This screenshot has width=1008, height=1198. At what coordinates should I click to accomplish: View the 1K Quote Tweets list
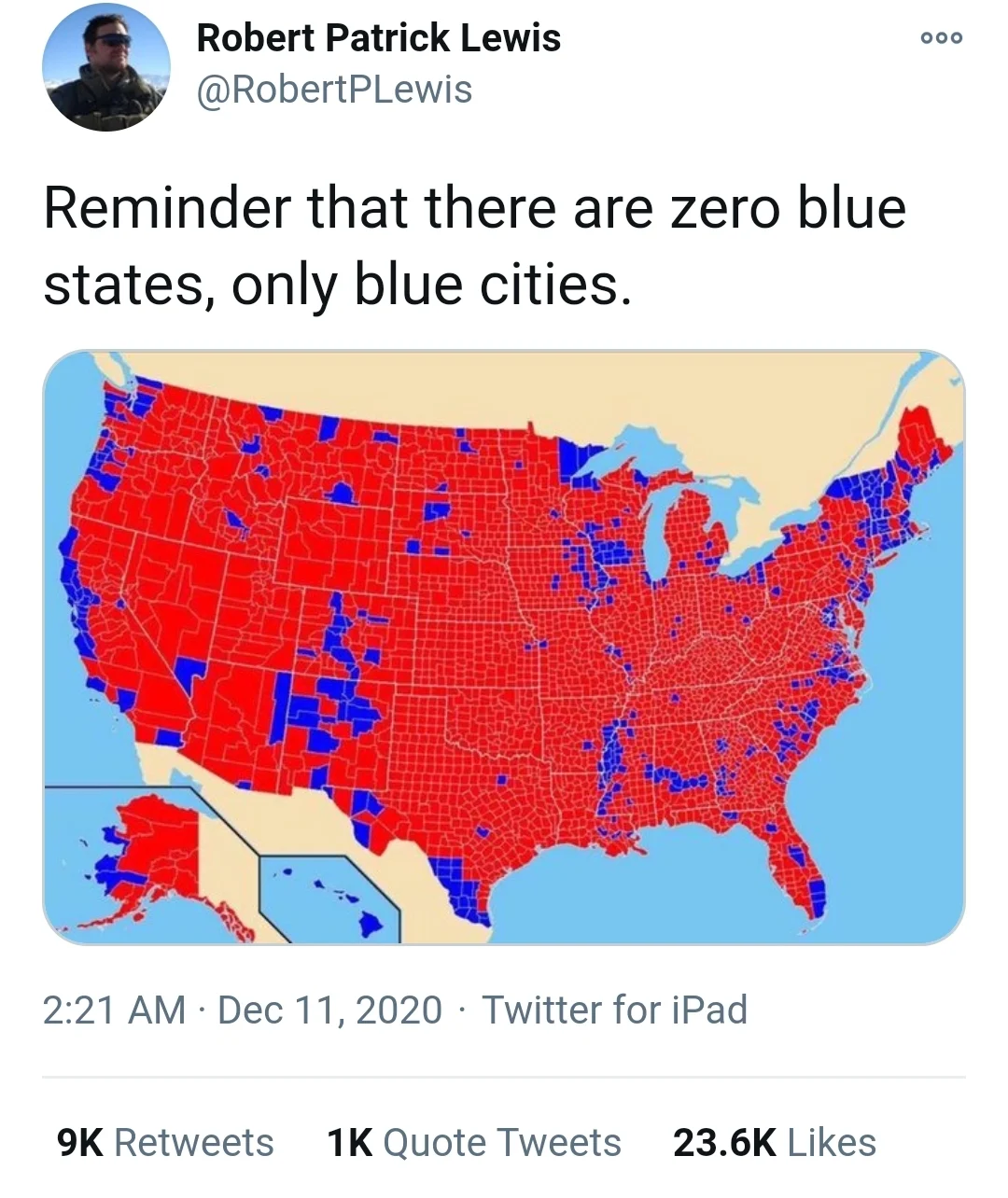click(474, 1142)
